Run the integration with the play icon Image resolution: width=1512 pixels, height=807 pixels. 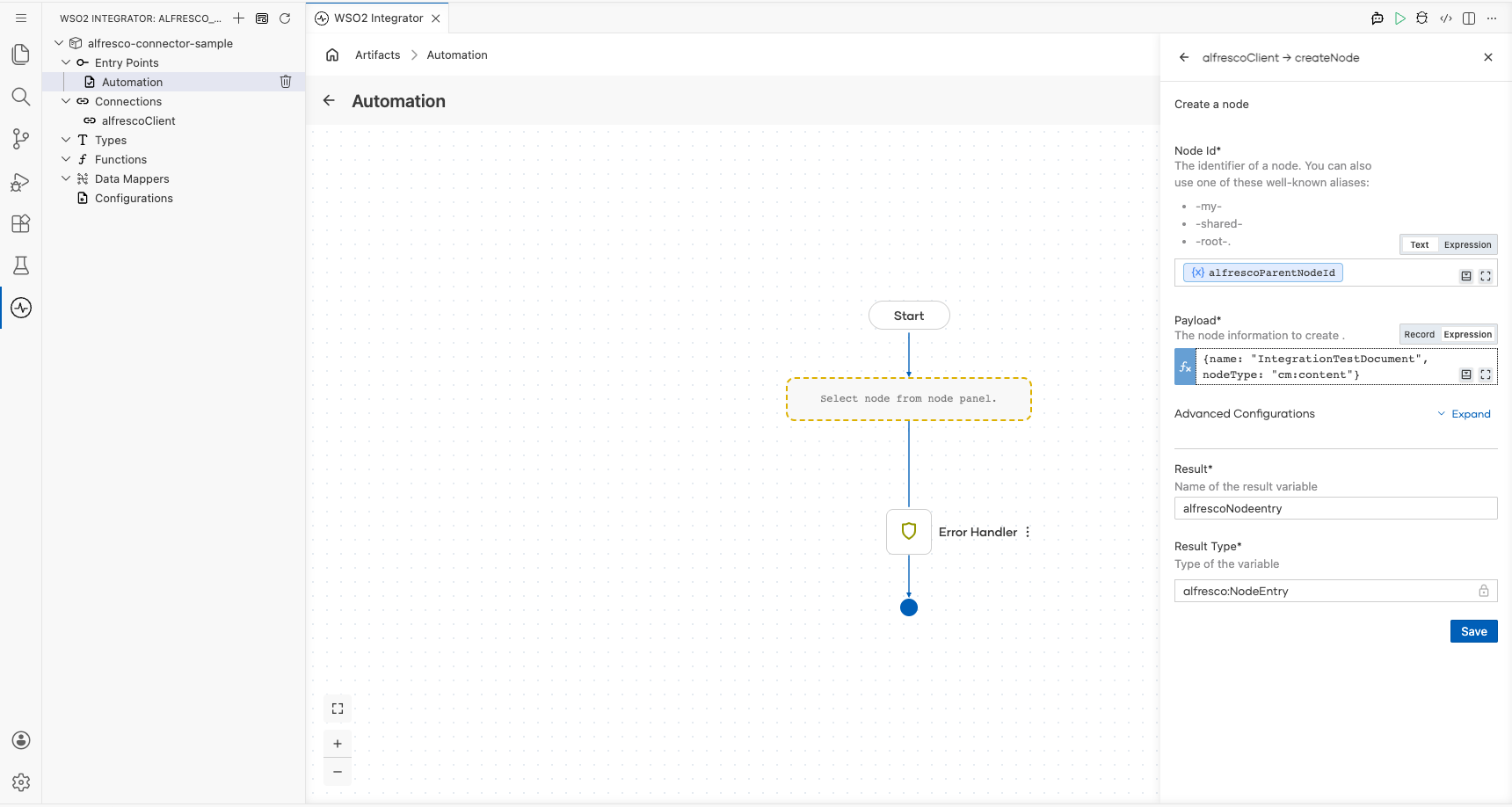1399,18
